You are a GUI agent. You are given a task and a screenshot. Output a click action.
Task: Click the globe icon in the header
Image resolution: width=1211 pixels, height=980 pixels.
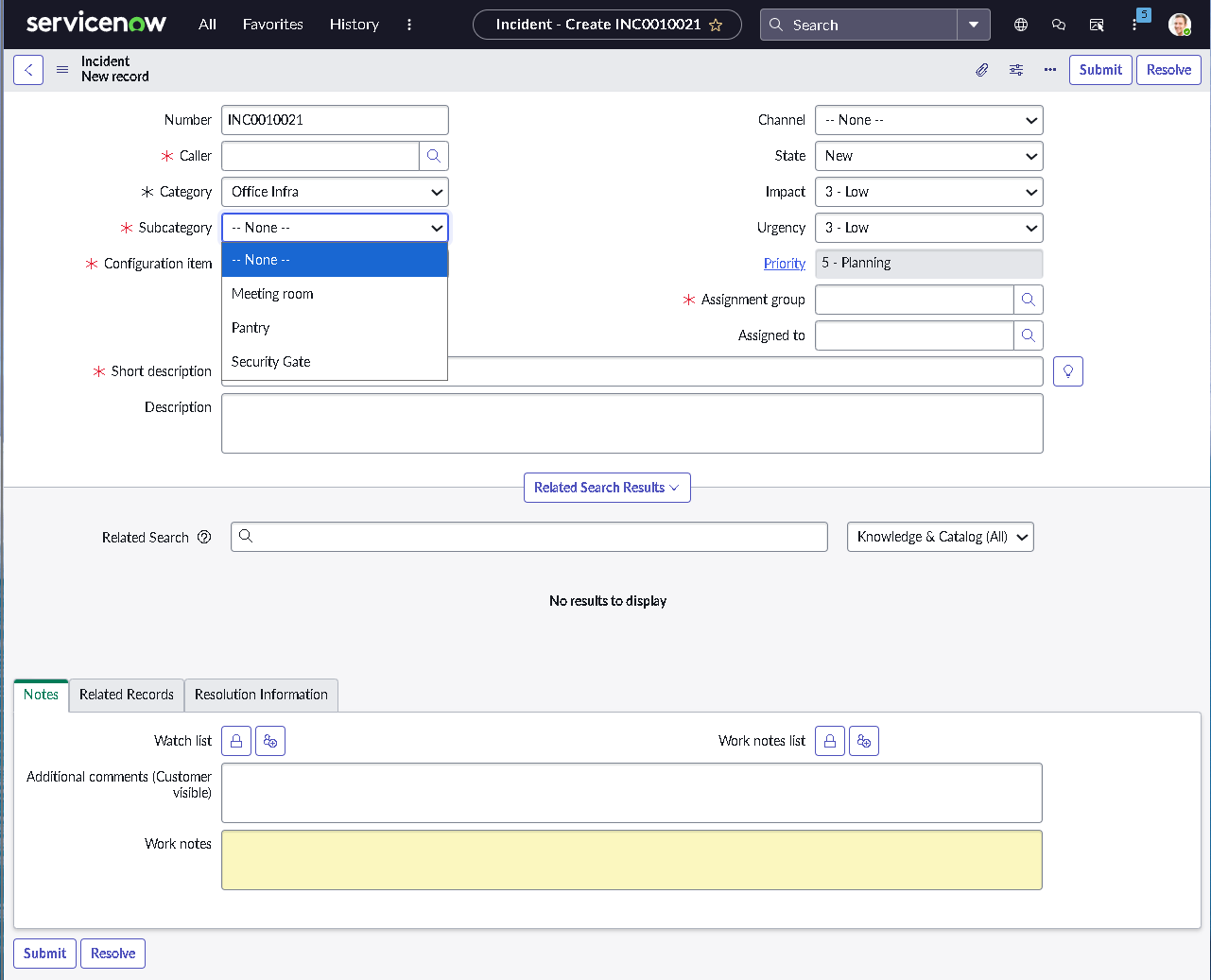pos(1020,25)
